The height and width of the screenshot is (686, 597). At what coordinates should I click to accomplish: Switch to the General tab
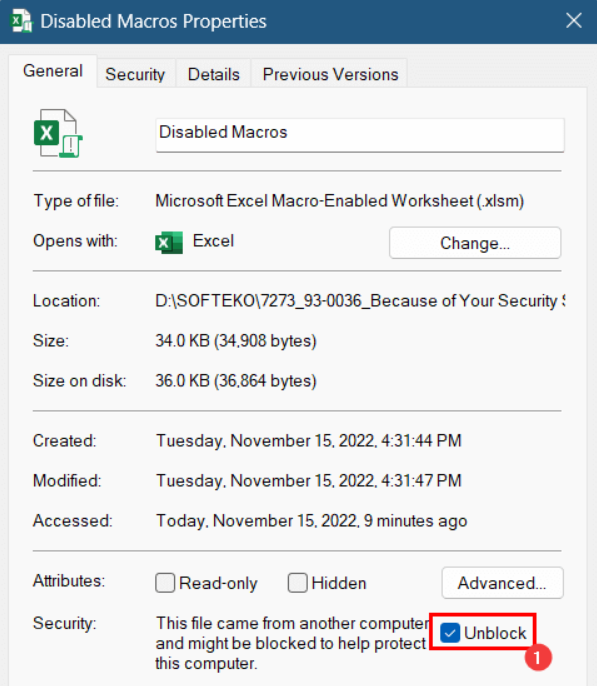click(53, 71)
